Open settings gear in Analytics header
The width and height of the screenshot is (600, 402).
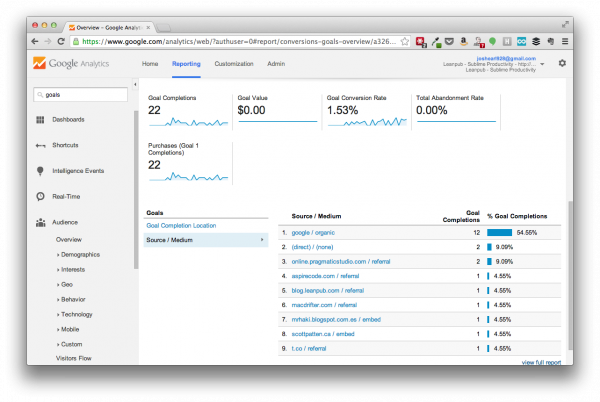tap(562, 63)
